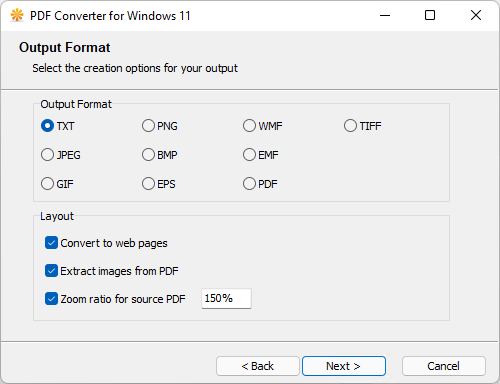This screenshot has height=384, width=500.
Task: Click the PDF Converter app icon
Action: (17, 15)
